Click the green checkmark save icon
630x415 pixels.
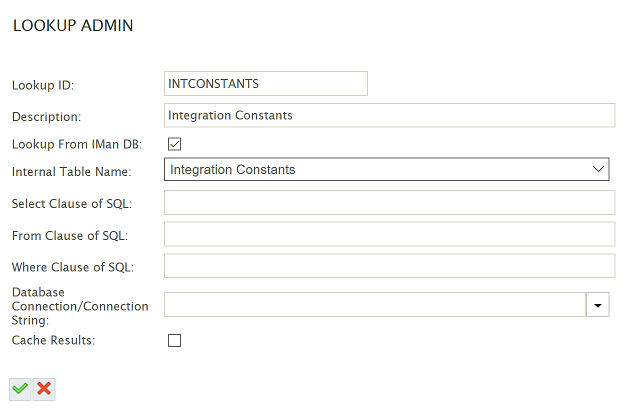(20, 389)
